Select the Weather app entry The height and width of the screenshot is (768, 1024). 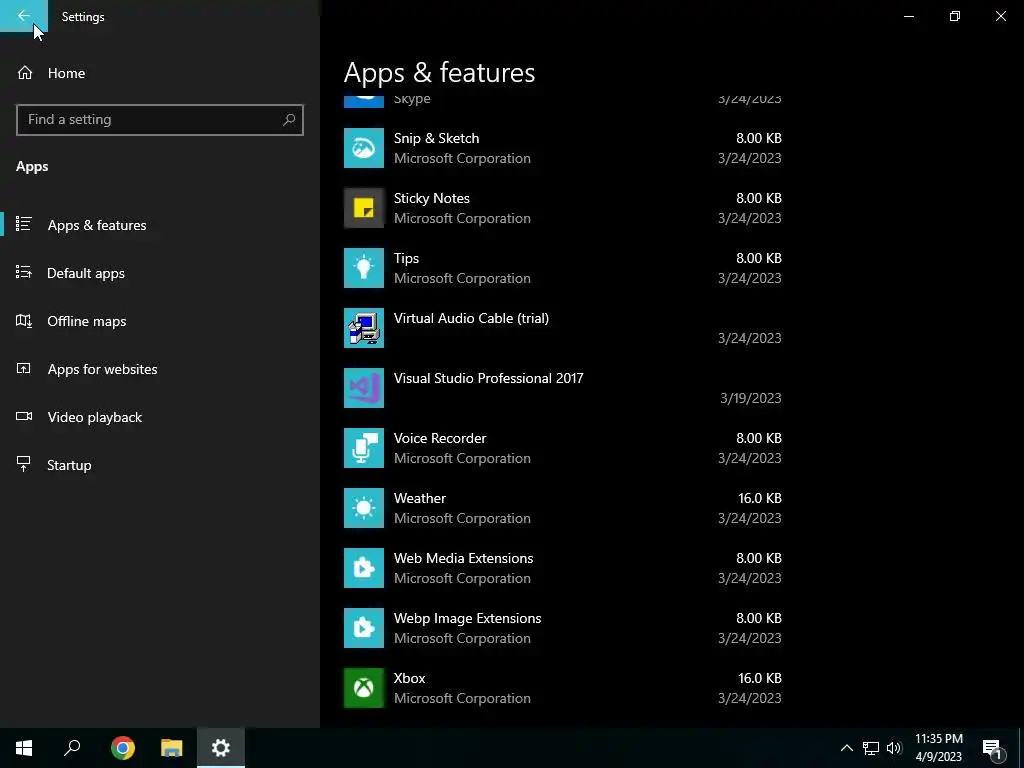tap(563, 508)
